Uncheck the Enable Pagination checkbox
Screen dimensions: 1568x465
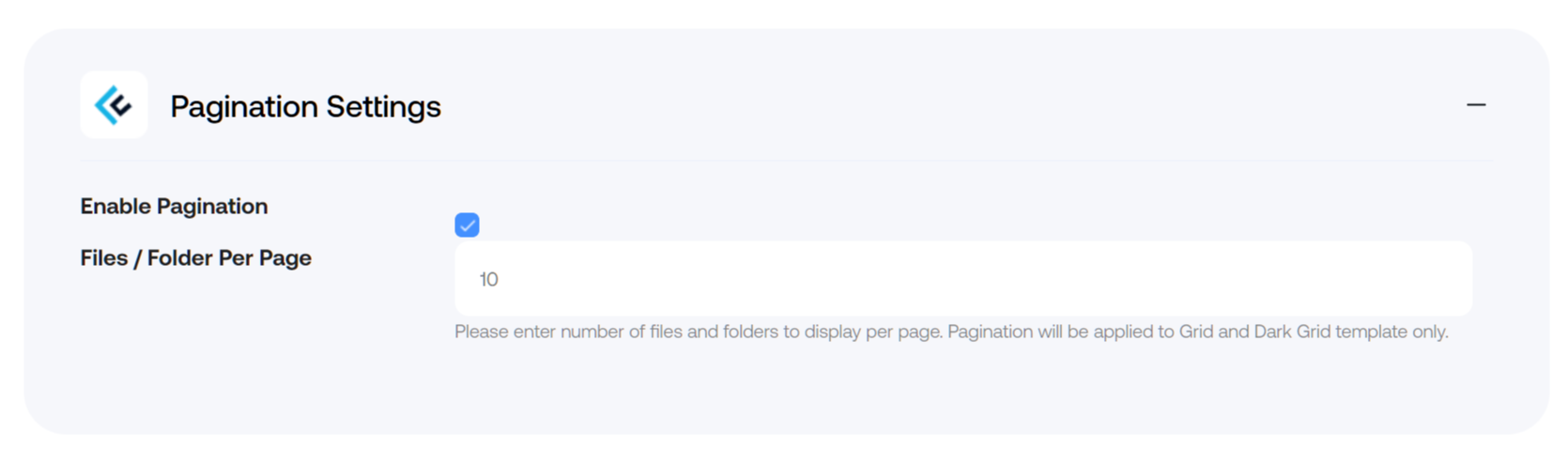[467, 225]
